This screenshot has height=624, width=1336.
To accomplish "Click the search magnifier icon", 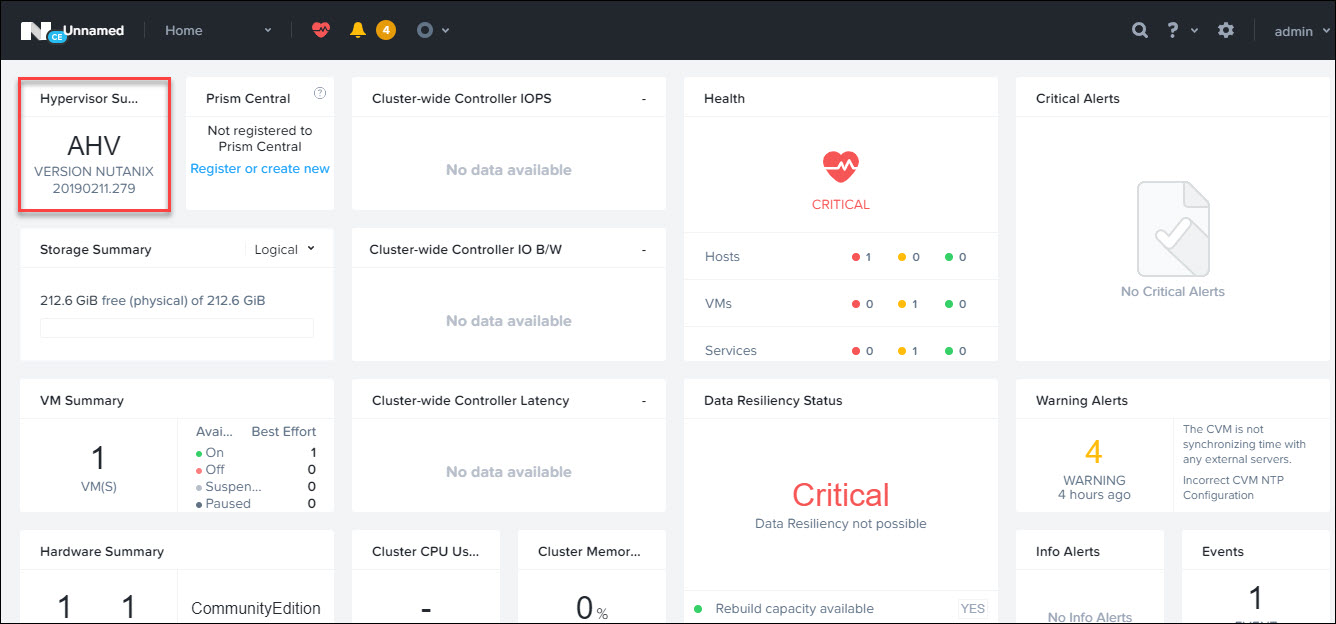I will coord(1139,30).
